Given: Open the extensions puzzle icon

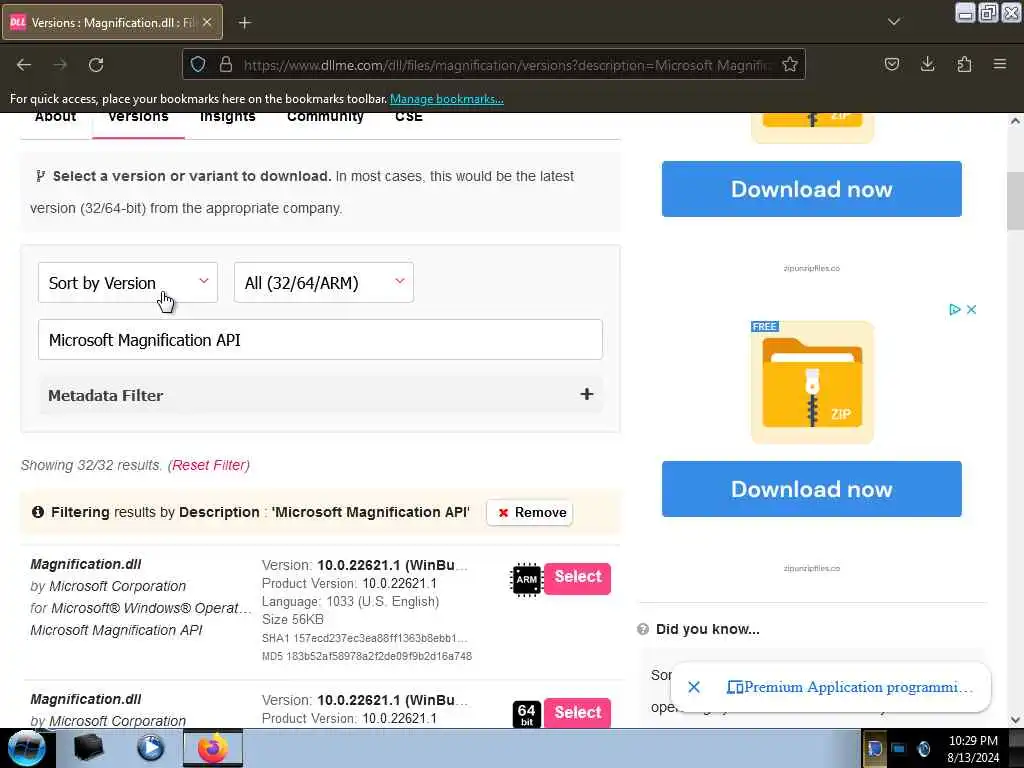Looking at the screenshot, I should pos(964,65).
